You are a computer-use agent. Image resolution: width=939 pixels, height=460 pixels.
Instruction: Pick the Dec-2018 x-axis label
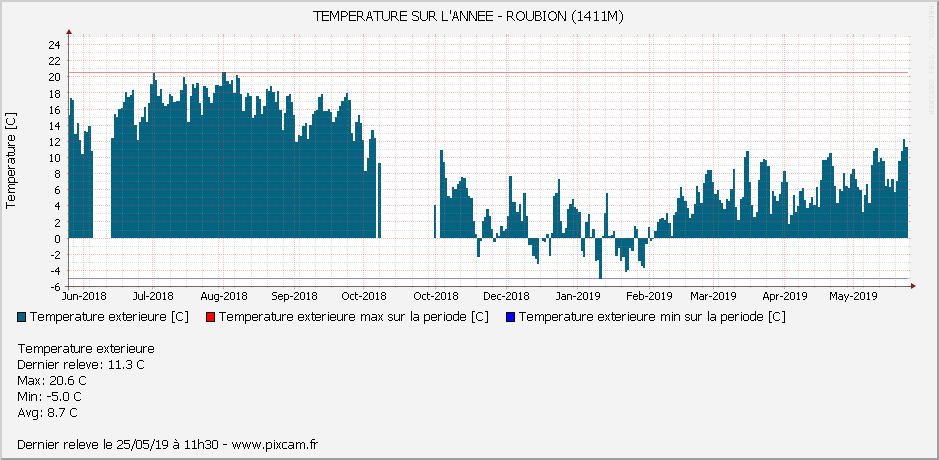(x=507, y=296)
